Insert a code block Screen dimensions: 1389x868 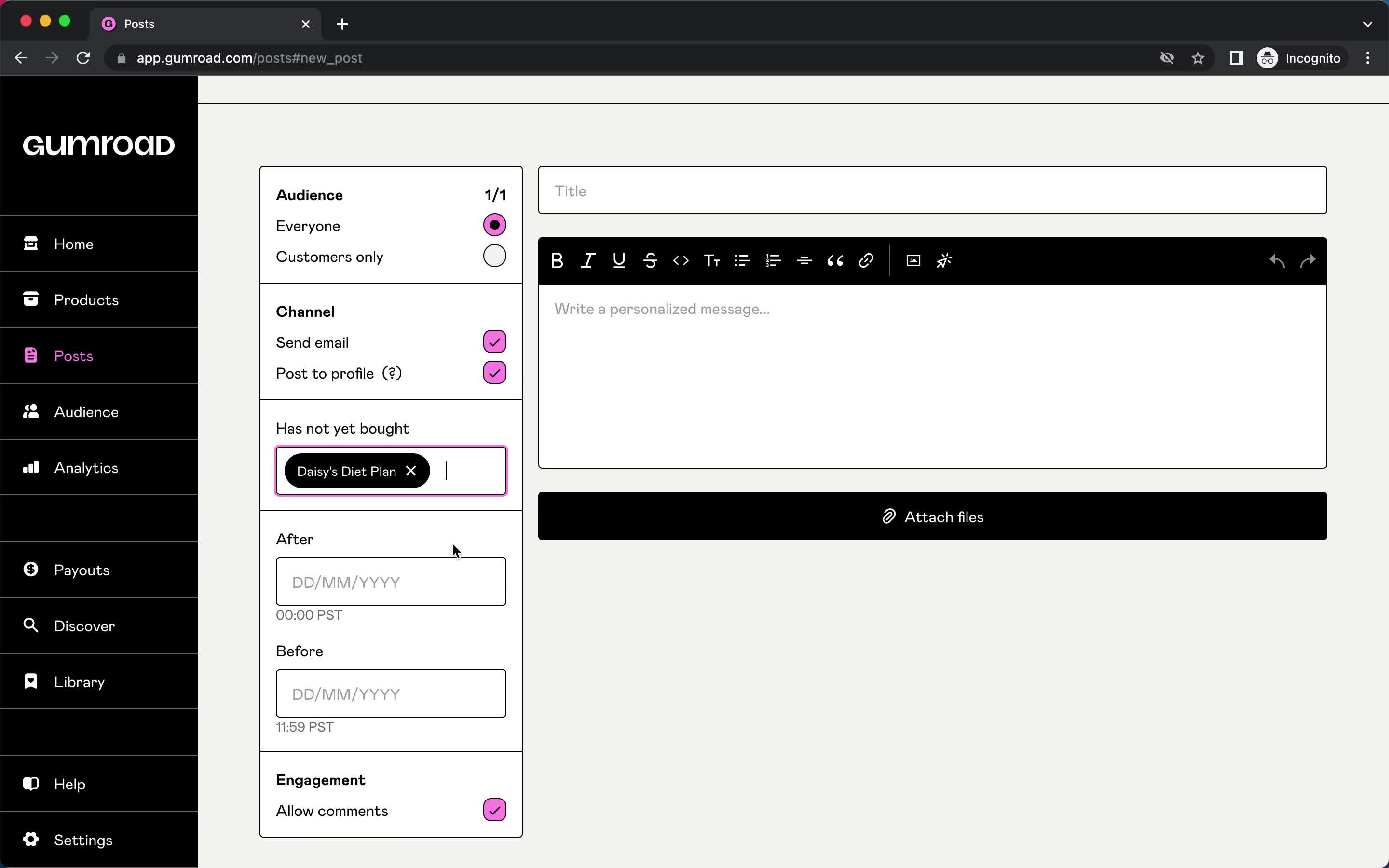681,260
